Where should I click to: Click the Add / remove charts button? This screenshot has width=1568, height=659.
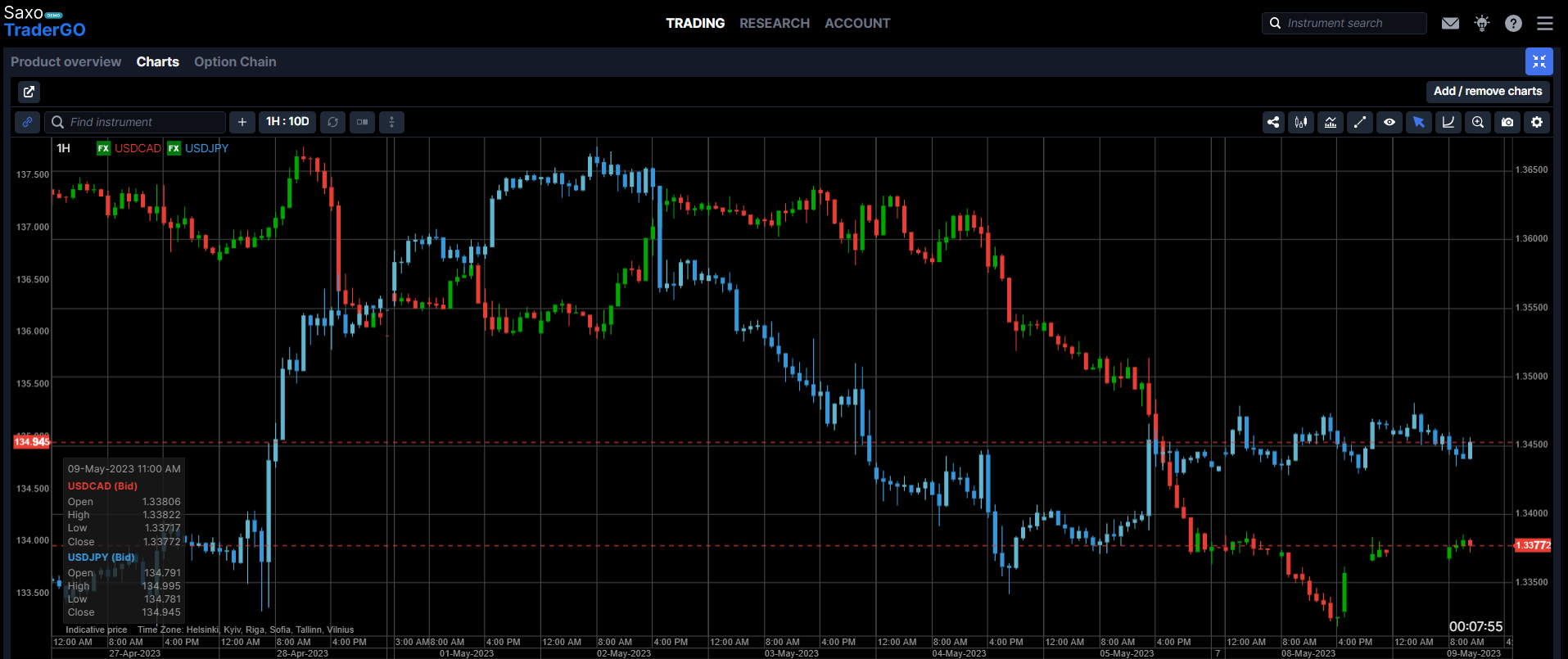[x=1488, y=92]
